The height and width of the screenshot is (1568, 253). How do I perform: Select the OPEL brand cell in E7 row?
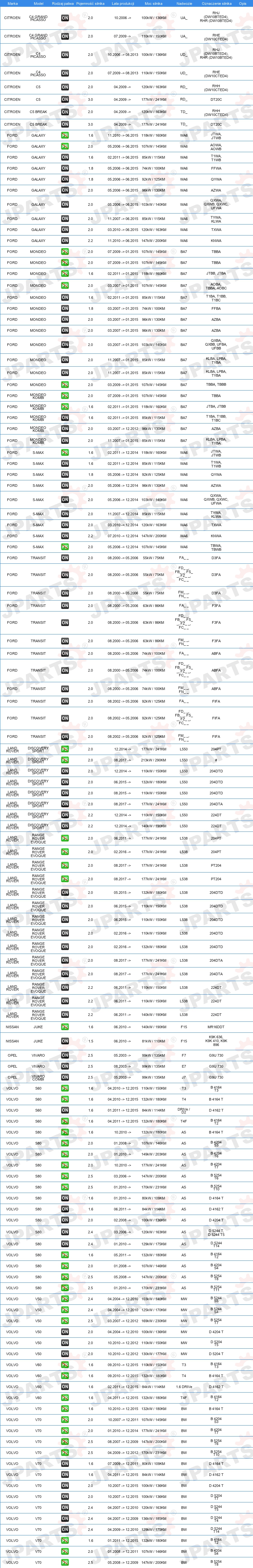point(12,1066)
